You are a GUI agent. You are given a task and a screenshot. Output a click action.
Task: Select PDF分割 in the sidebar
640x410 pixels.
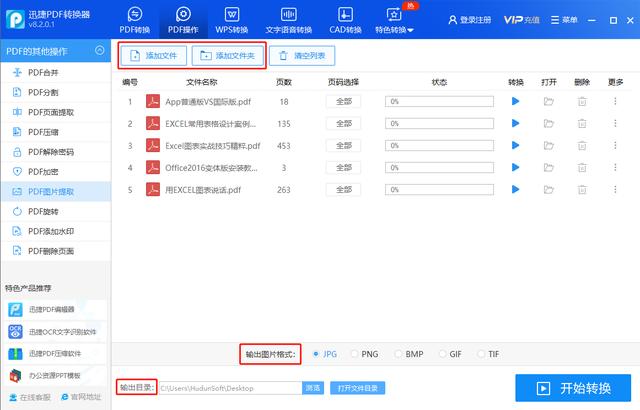(x=56, y=93)
